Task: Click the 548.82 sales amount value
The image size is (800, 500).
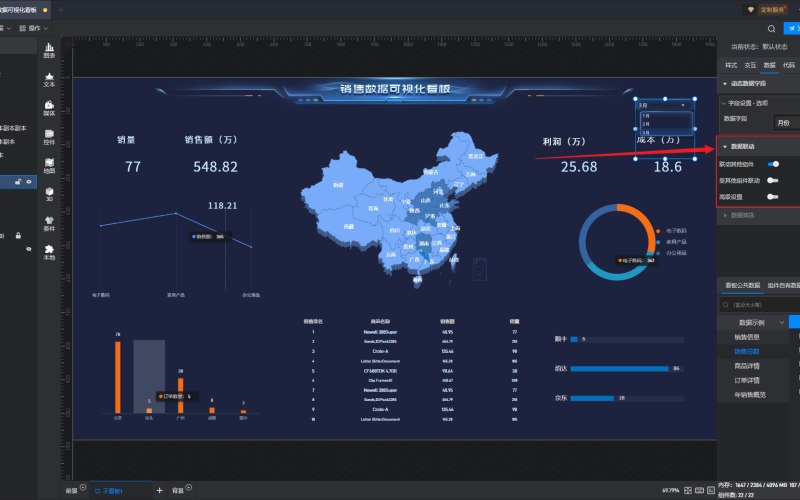Action: click(x=215, y=167)
